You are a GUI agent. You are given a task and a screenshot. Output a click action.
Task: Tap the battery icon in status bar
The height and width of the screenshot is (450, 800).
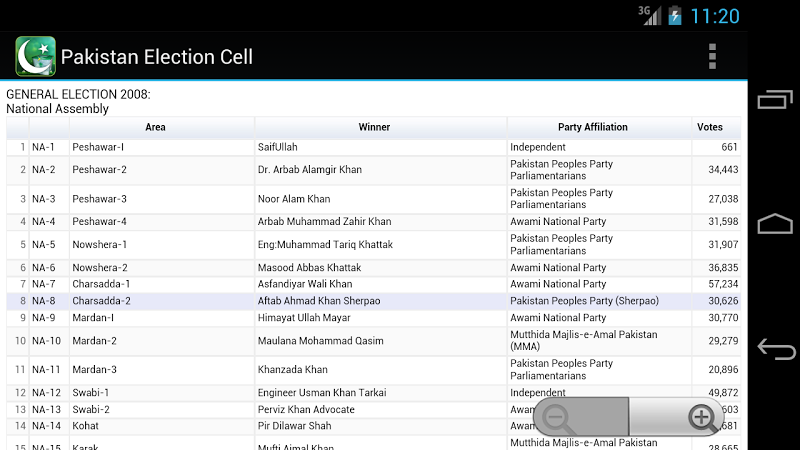pos(675,16)
